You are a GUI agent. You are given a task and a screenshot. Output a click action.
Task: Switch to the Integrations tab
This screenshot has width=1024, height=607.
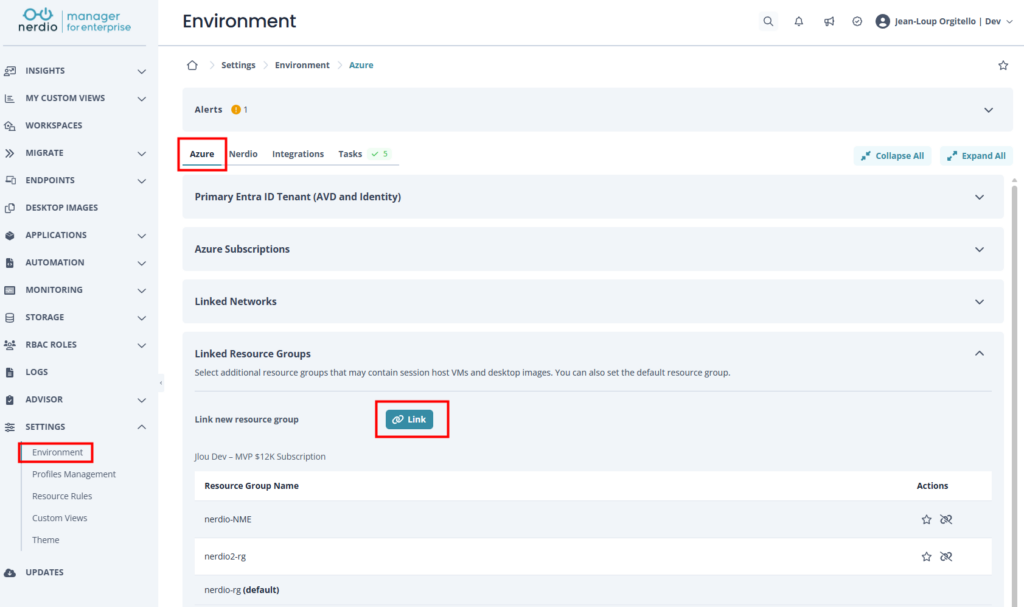point(298,154)
